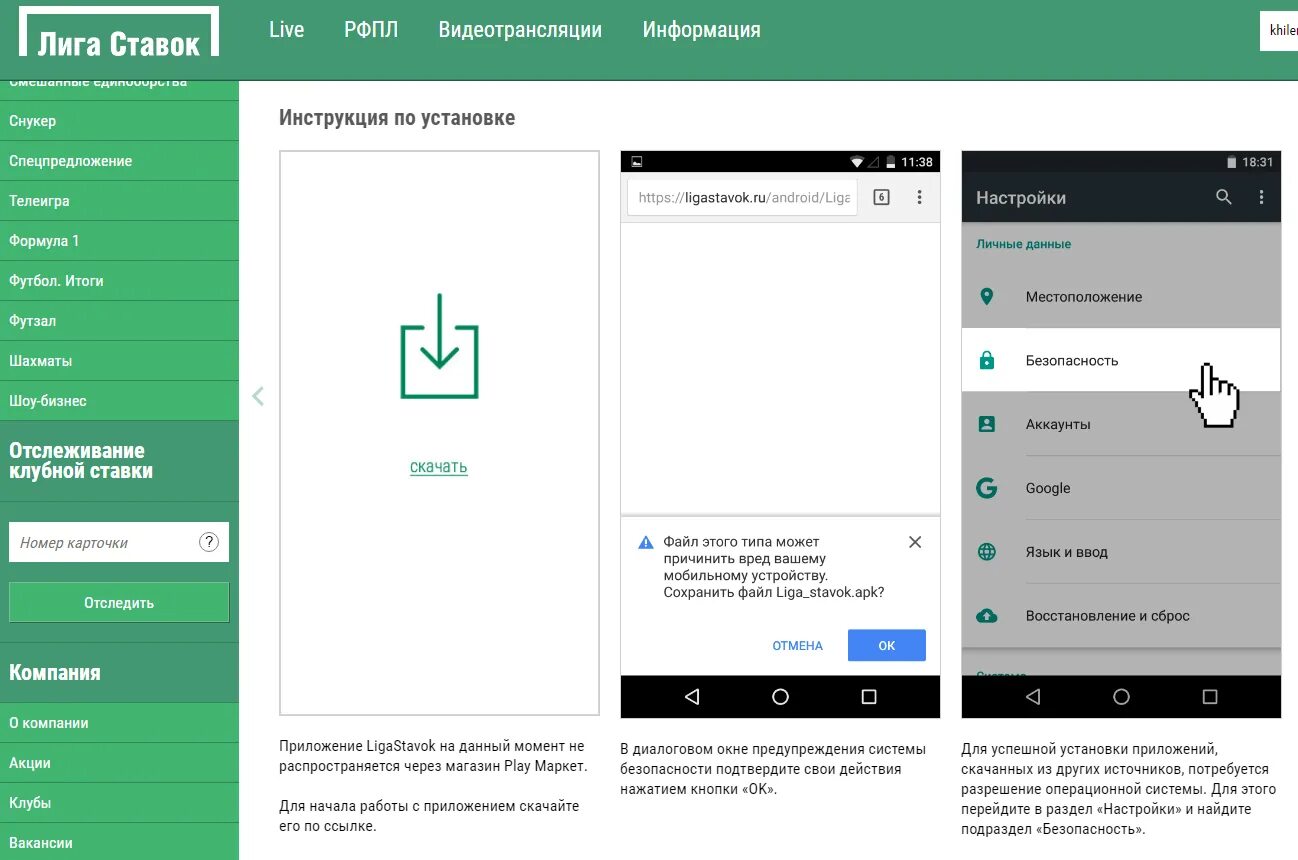
Task: Open Аккаунты in settings list
Action: [1121, 424]
